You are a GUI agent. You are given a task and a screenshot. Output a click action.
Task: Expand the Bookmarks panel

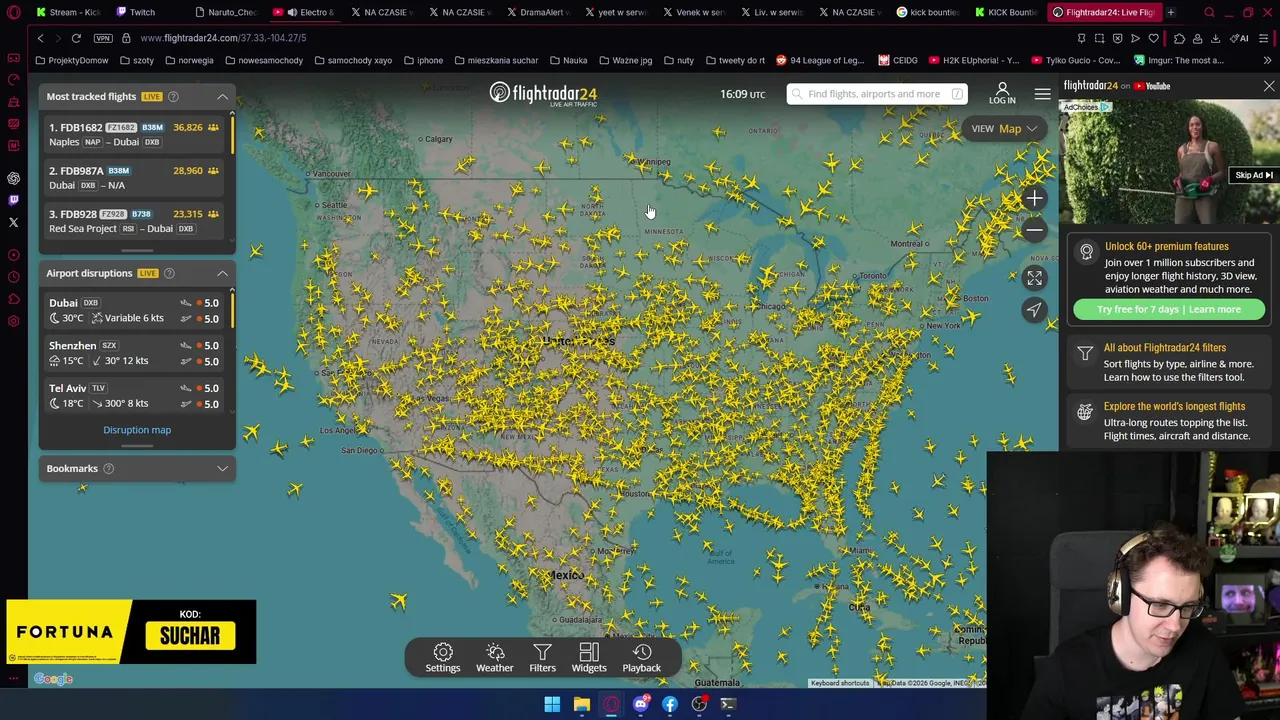222,468
